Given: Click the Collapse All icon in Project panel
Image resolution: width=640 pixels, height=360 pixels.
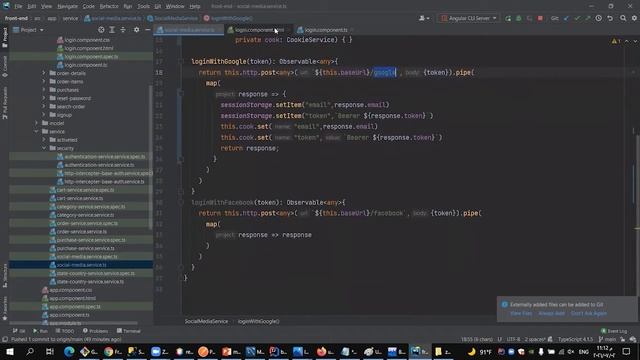Looking at the screenshot, I should coord(123,30).
